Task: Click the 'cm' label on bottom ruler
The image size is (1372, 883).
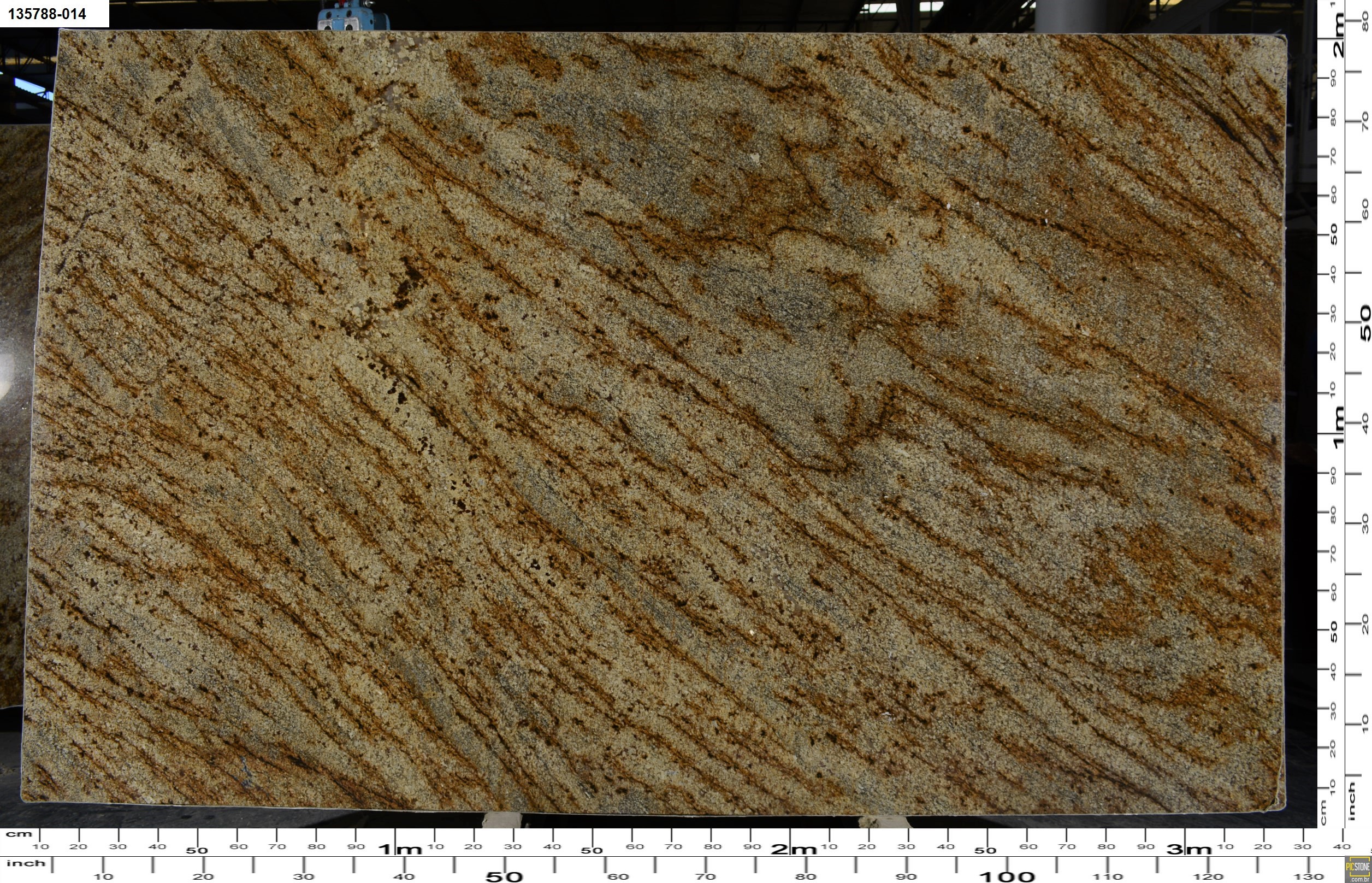Action: tap(19, 834)
